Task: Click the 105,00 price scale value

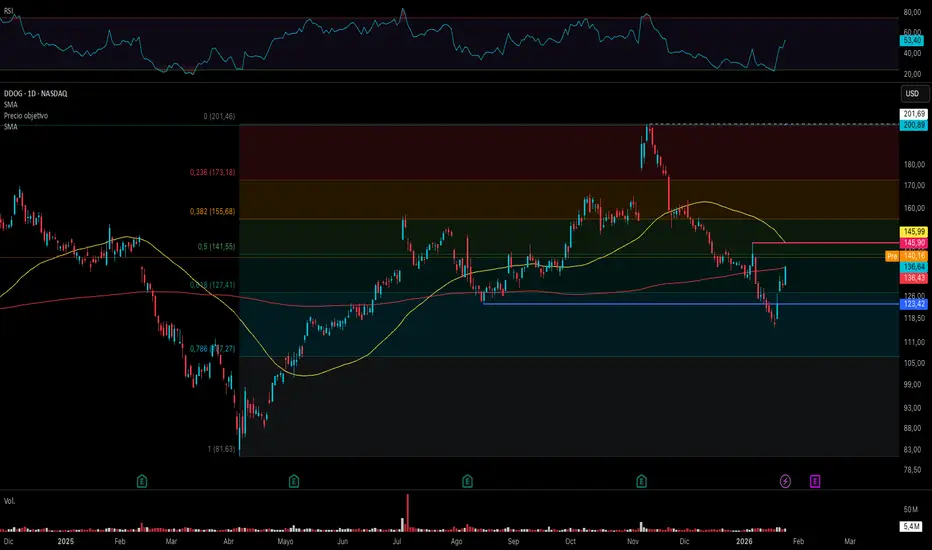Action: 914,363
